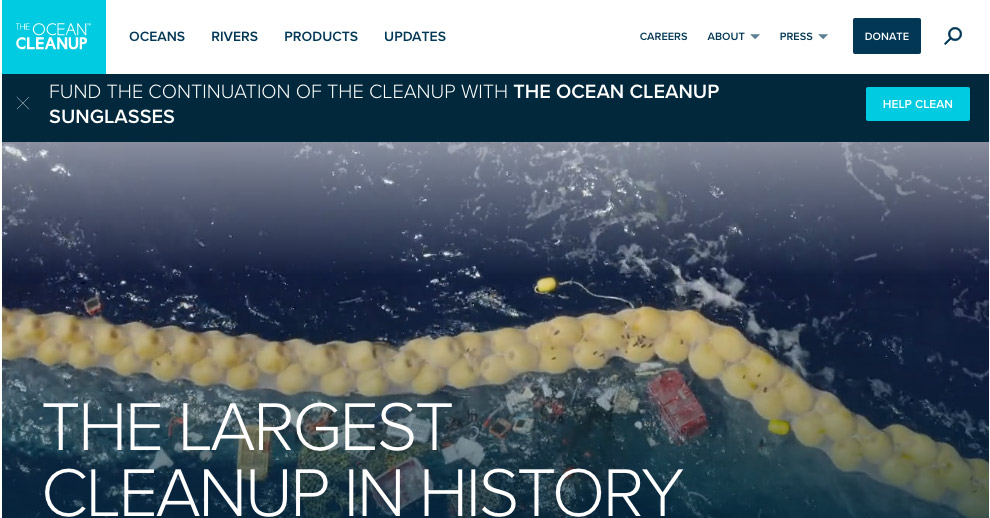Screen dimensions: 990x518
Task: Visit the Careers link
Action: [663, 37]
